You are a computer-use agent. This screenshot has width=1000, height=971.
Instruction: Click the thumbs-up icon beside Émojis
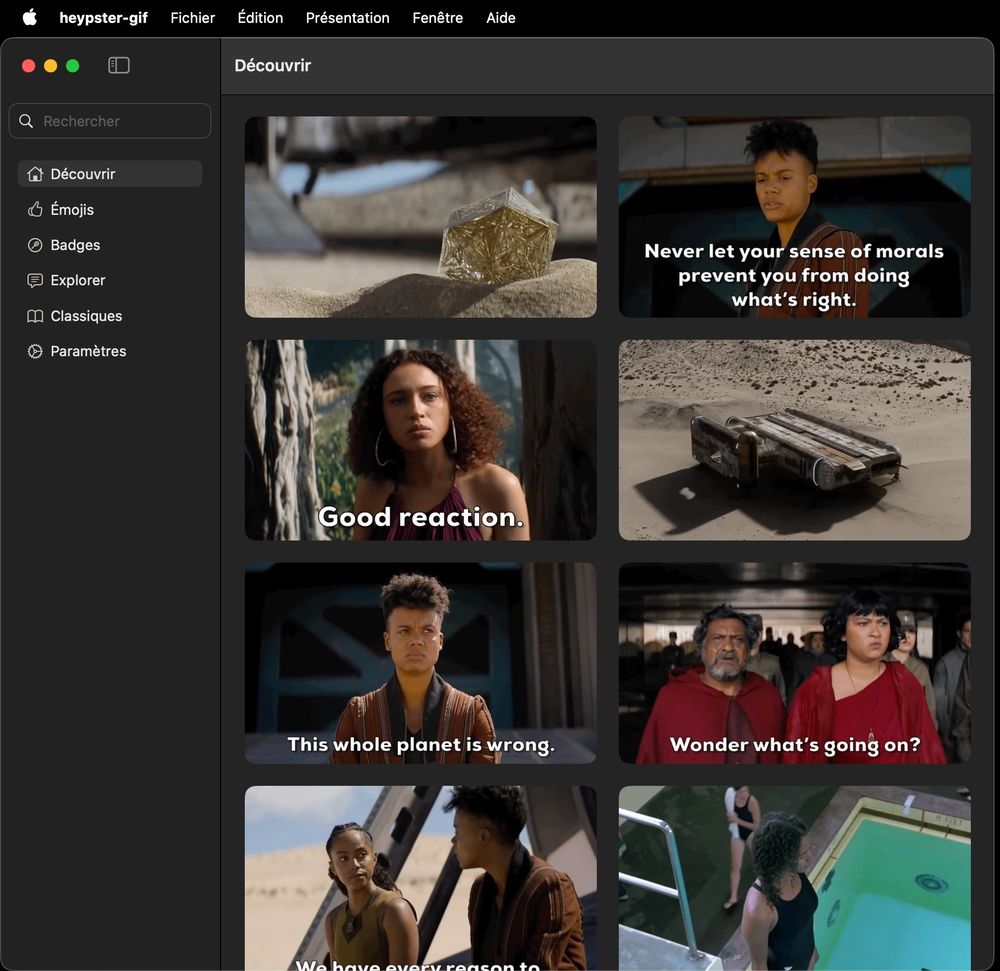(35, 209)
